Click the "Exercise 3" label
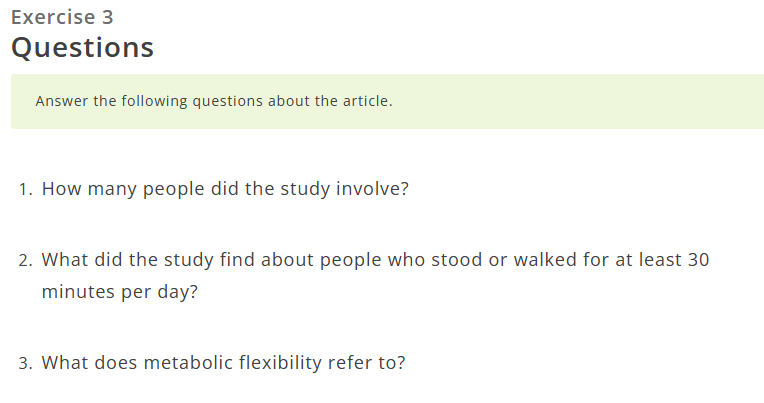The height and width of the screenshot is (403, 764). click(x=62, y=17)
